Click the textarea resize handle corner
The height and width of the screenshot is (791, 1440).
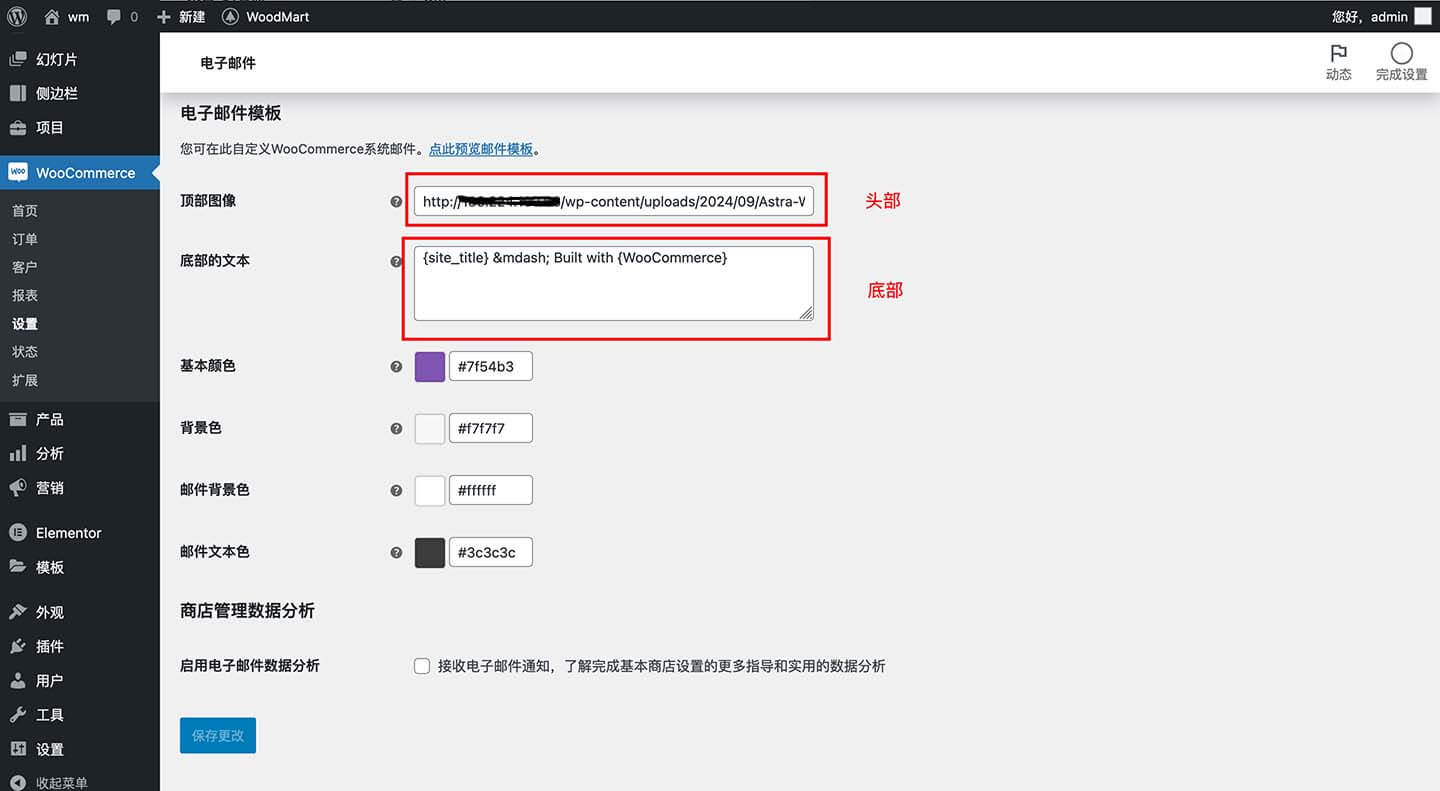click(x=806, y=313)
